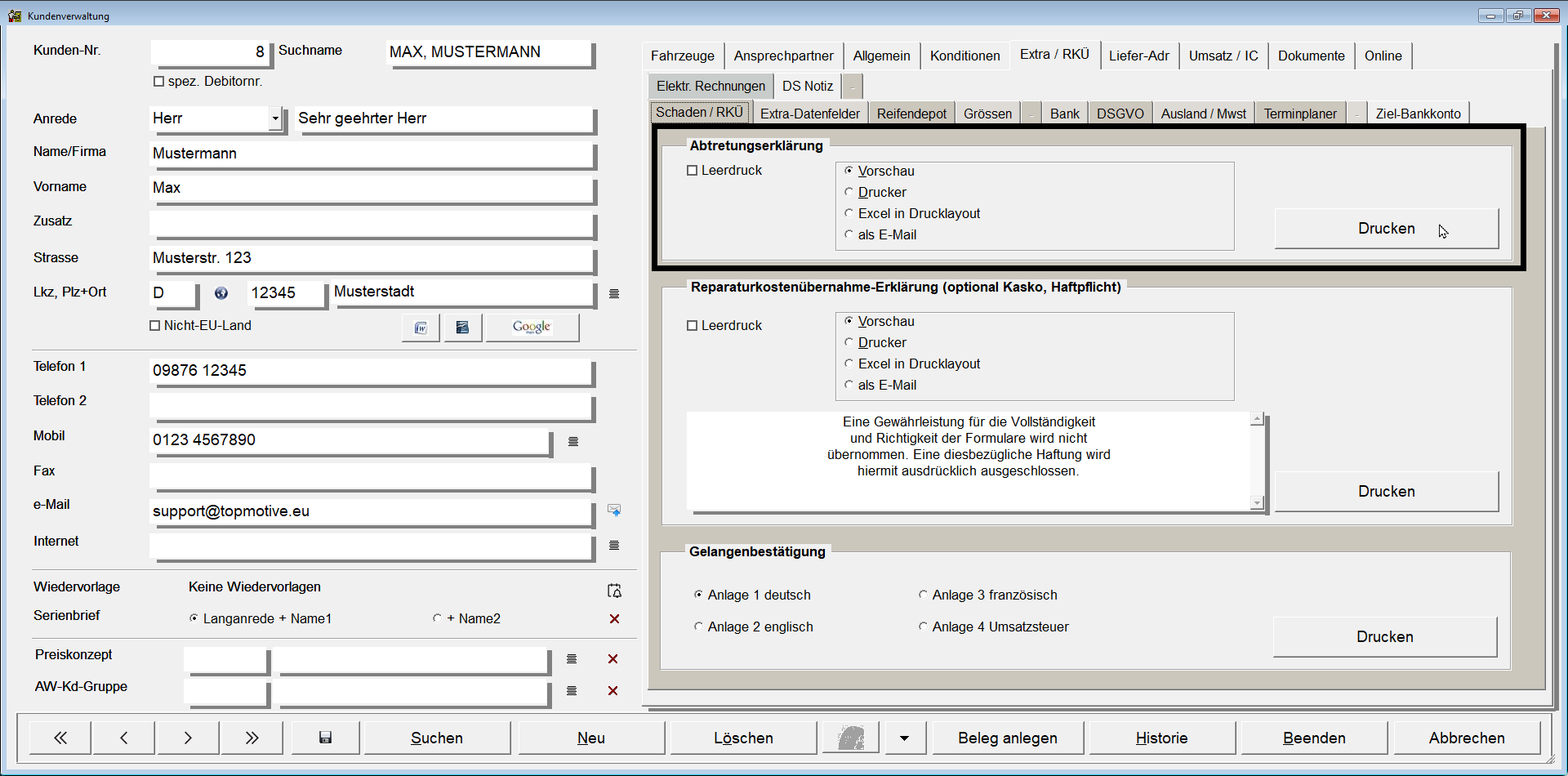
Task: Open the DSGVO sub-tab
Action: (x=1120, y=114)
